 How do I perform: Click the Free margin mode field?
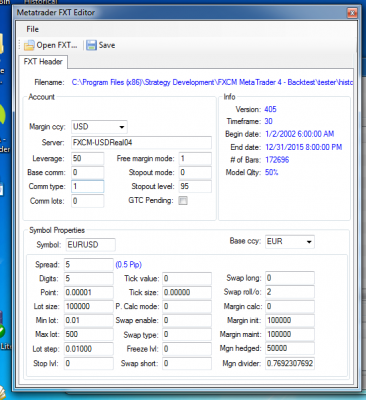195,158
